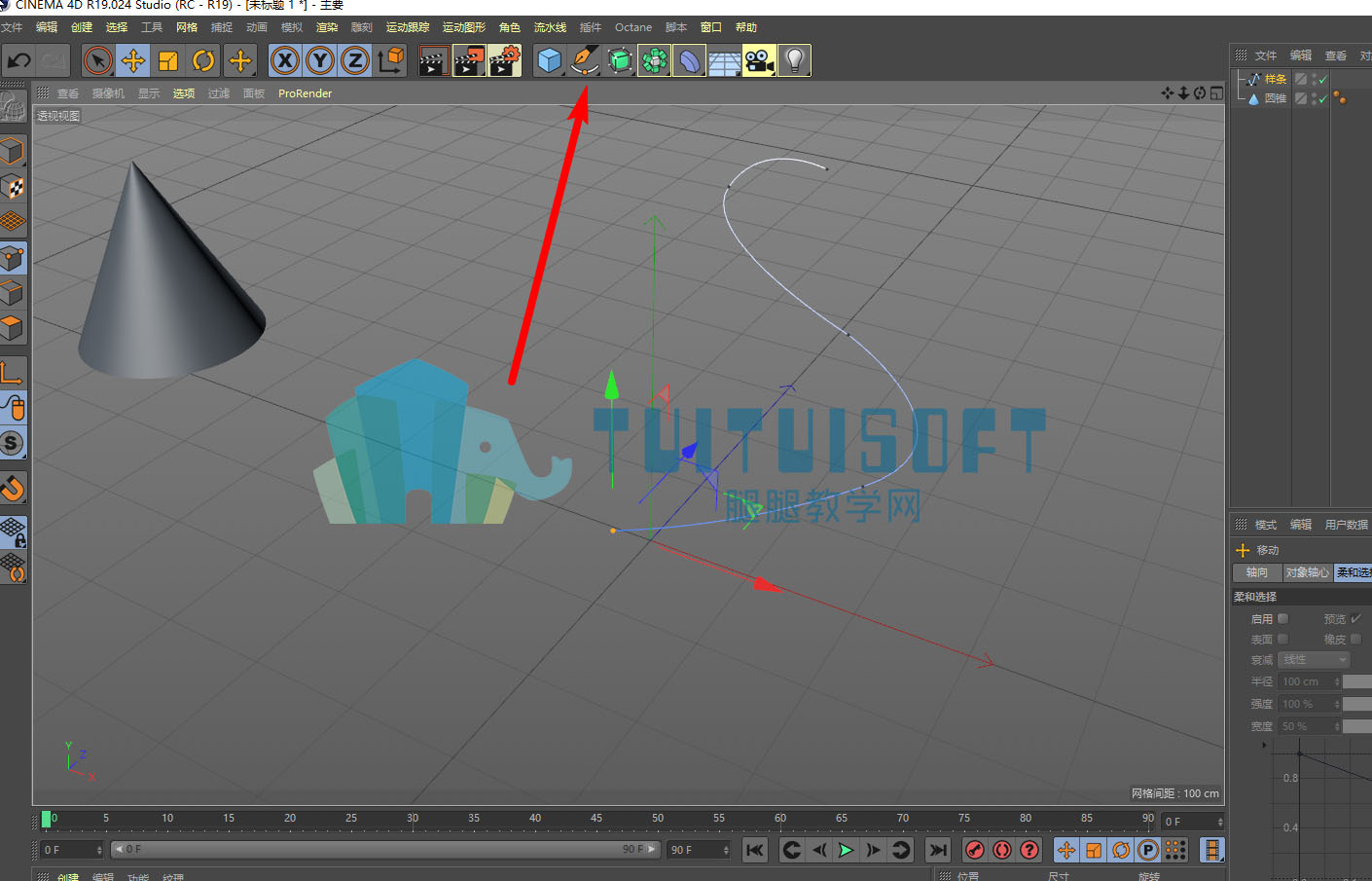The width and height of the screenshot is (1372, 881).
Task: Click frame 45 on the timeline ruler
Action: tap(596, 819)
